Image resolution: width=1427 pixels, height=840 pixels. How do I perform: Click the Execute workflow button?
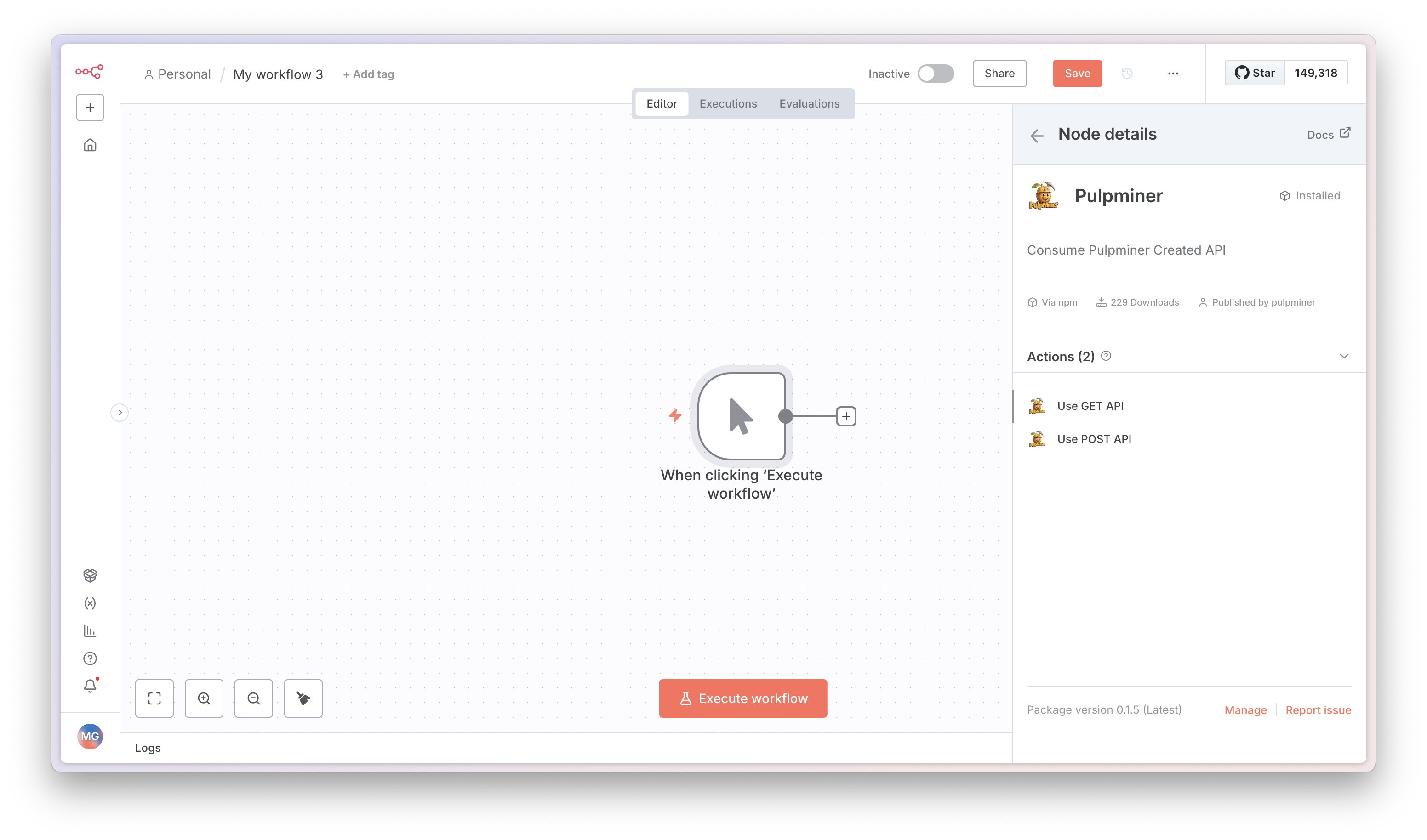point(743,698)
